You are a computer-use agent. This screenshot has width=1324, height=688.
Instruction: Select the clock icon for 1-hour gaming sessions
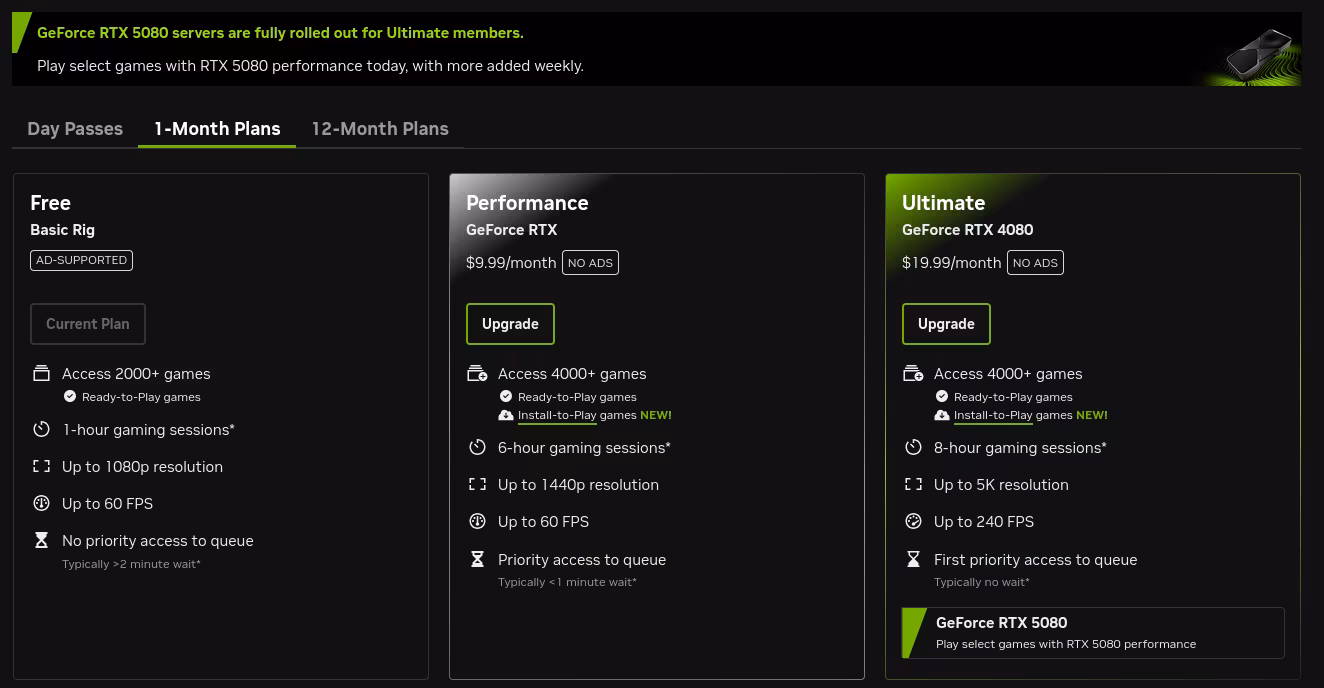[41, 429]
